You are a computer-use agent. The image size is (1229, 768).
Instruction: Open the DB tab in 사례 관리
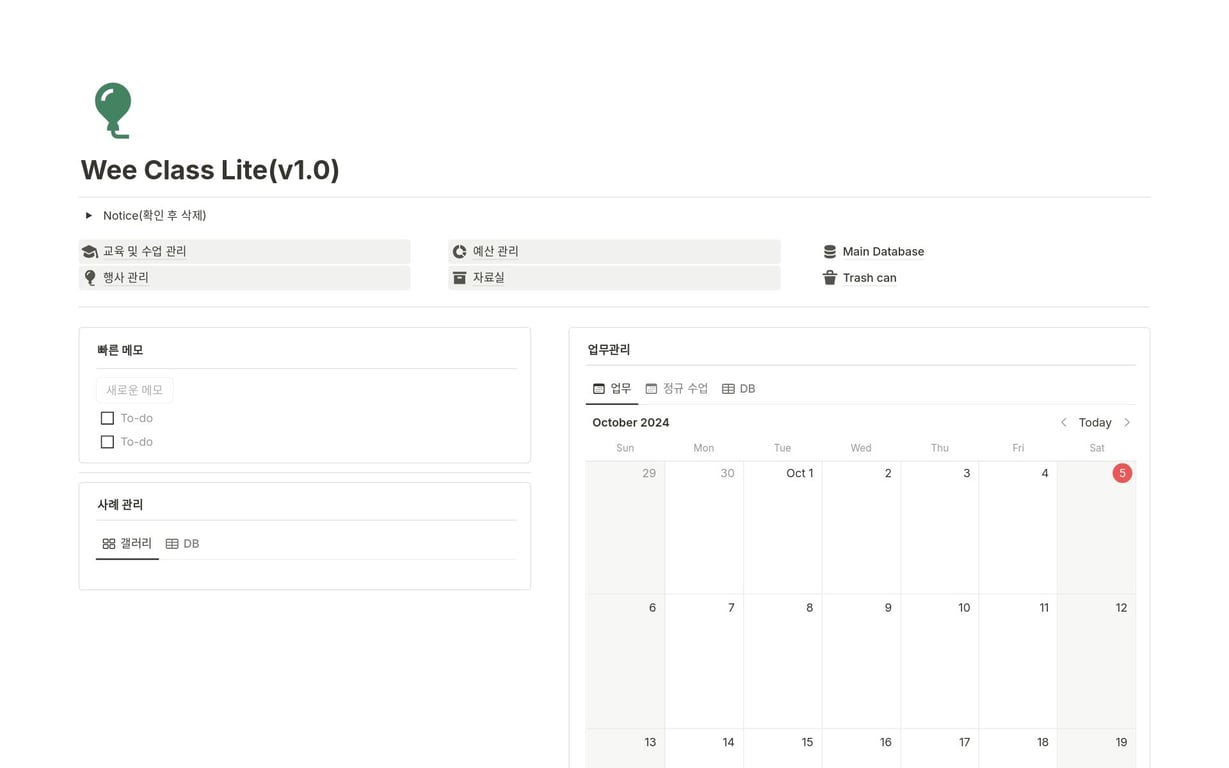click(x=183, y=544)
